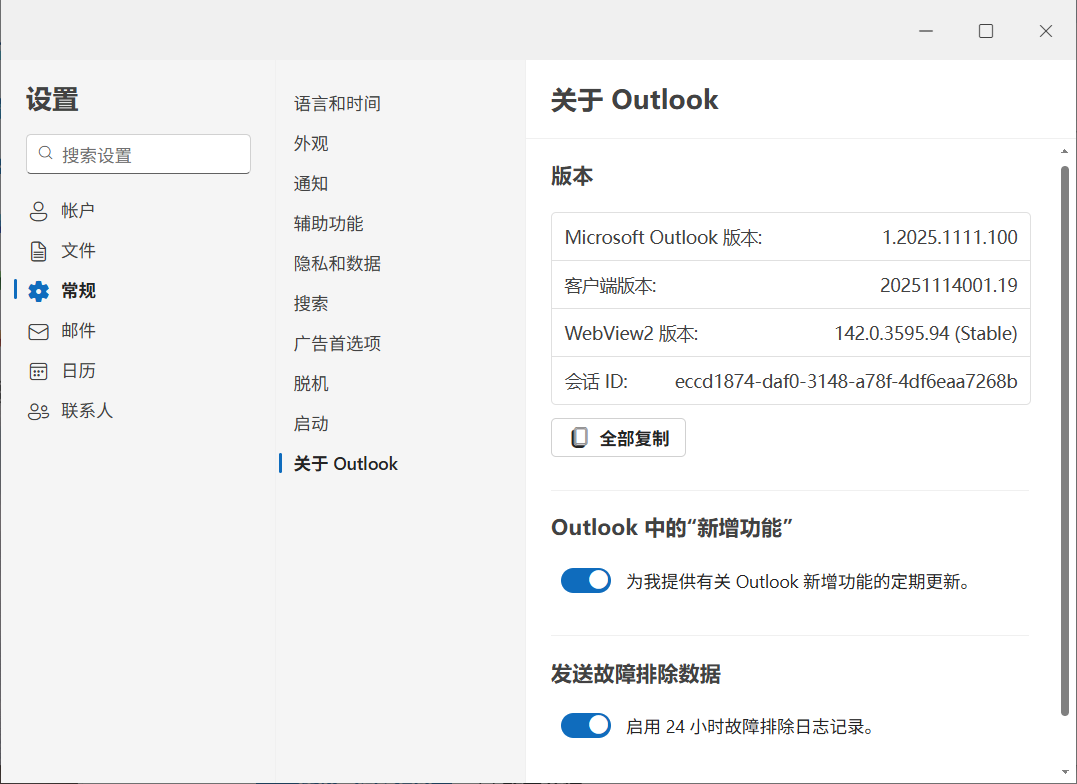
Task: Click WebView2 value 142.0.3595.94 (Stable)
Action: click(x=925, y=333)
